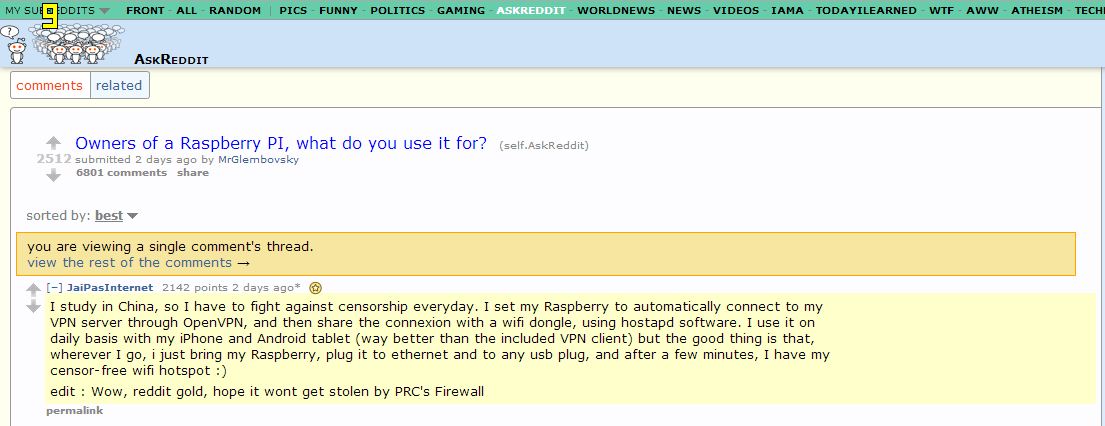Viewport: 1105px width, 426px height.
Task: Click the AskReddit crowd header image
Action: click(x=76, y=44)
